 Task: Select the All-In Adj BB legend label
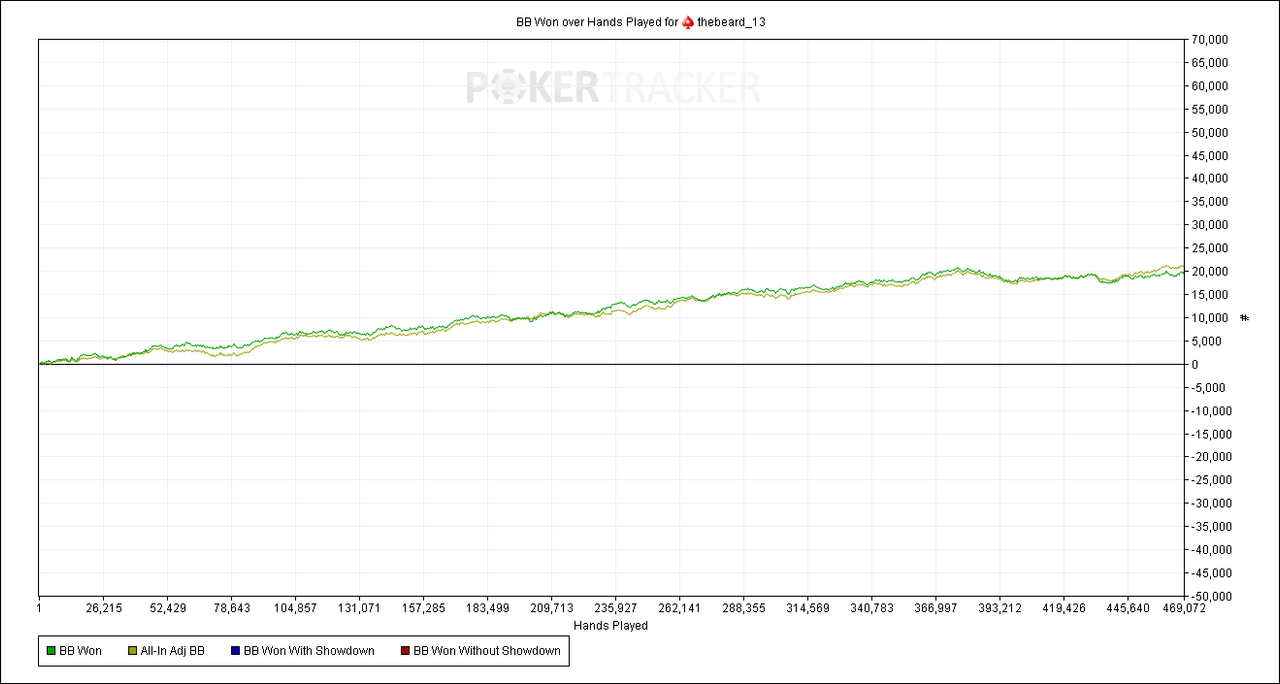click(173, 651)
